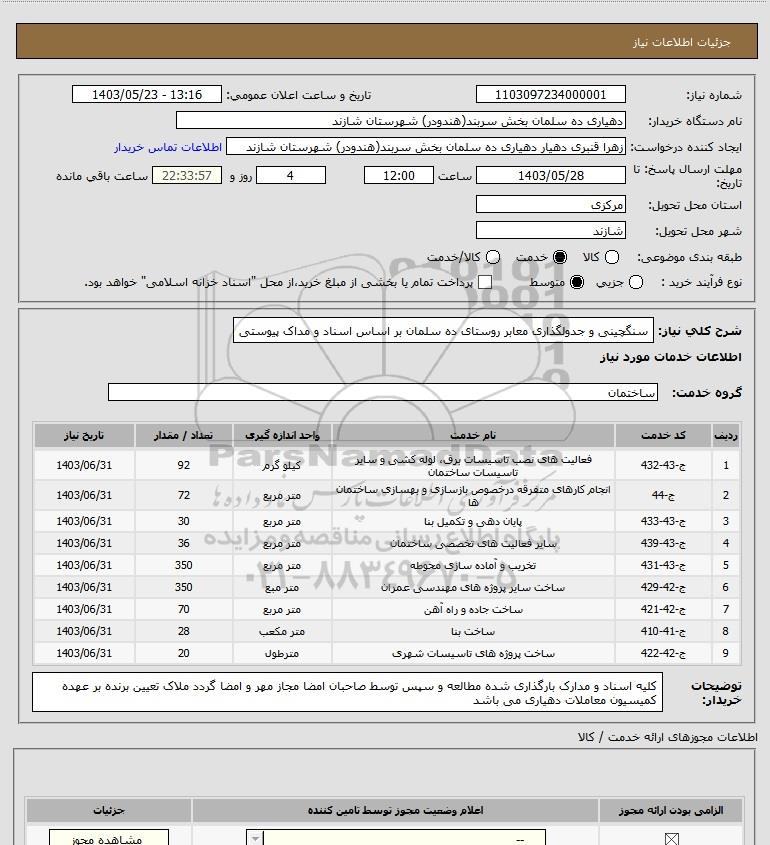The width and height of the screenshot is (770, 845).
Task: Select the متوسط purchase type radio
Action: (x=577, y=282)
